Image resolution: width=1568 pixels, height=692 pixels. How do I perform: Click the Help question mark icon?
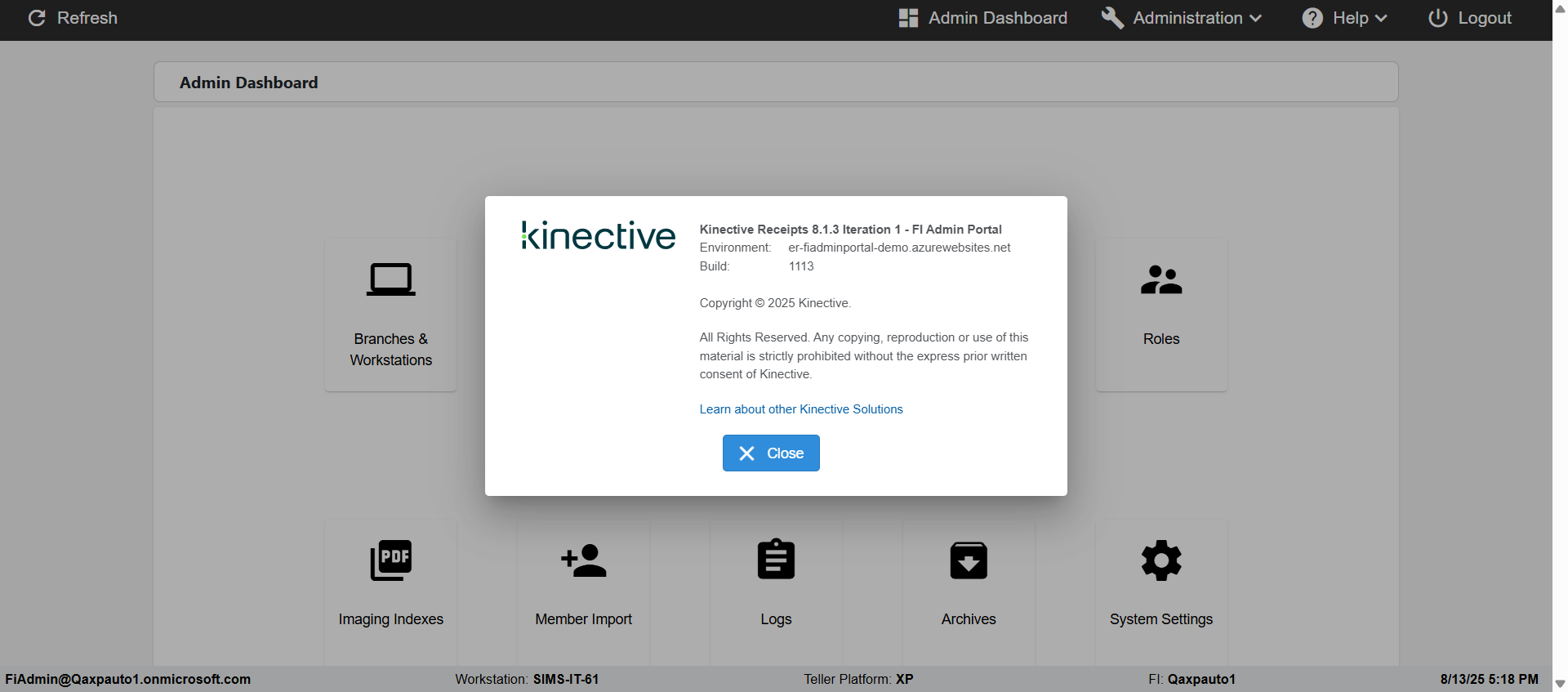(1312, 18)
